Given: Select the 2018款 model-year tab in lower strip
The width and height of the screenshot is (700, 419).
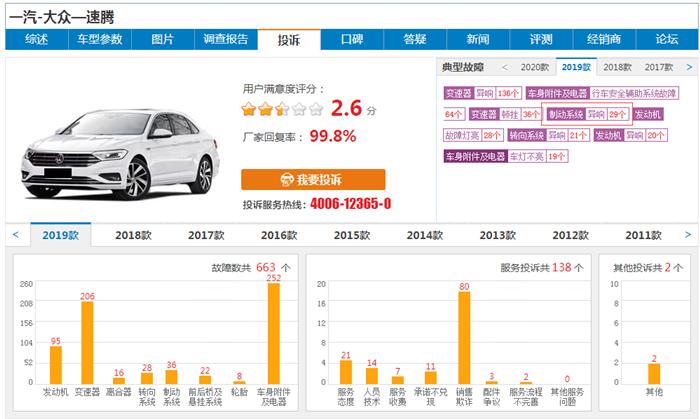Looking at the screenshot, I should coord(133,235).
